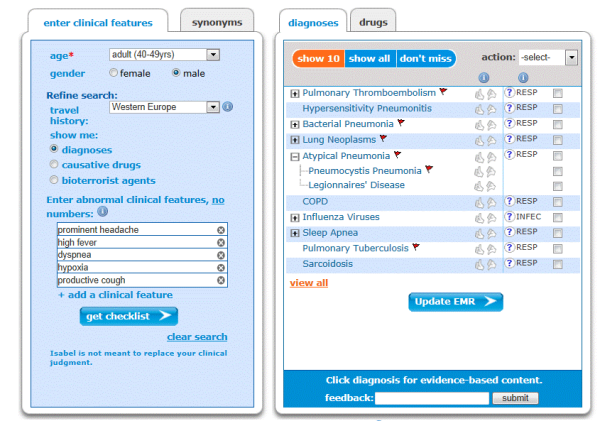Click the question mark icon for Sarcoidosis

[509, 263]
